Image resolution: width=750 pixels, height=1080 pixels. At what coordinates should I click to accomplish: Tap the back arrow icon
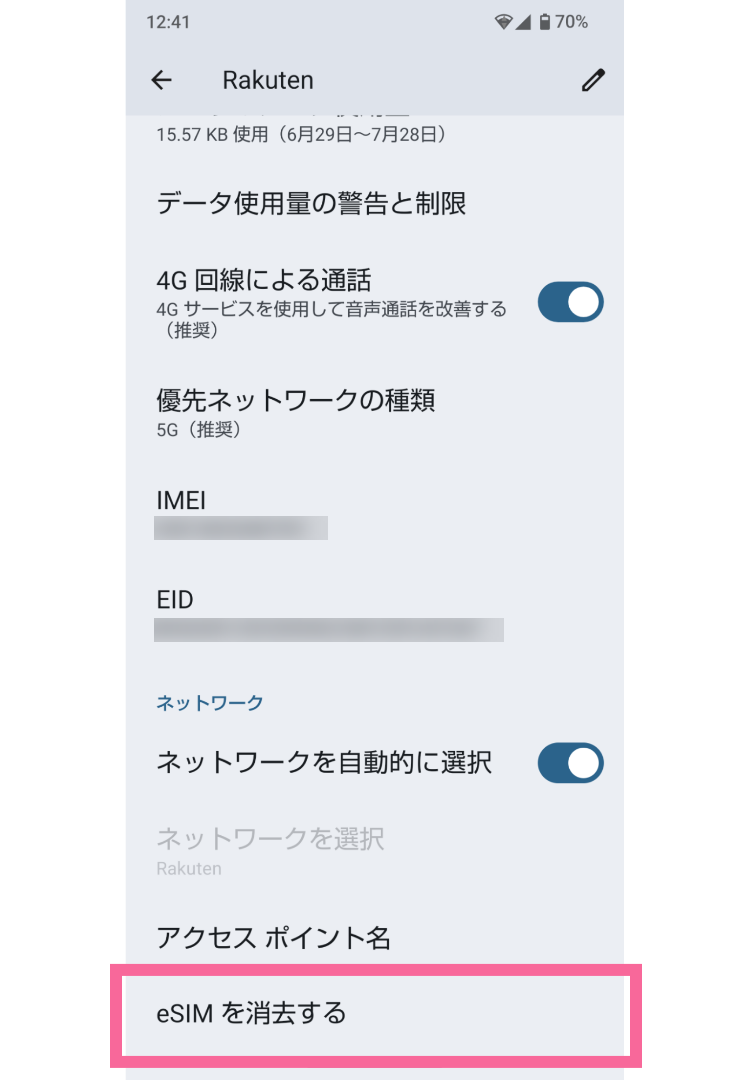161,80
